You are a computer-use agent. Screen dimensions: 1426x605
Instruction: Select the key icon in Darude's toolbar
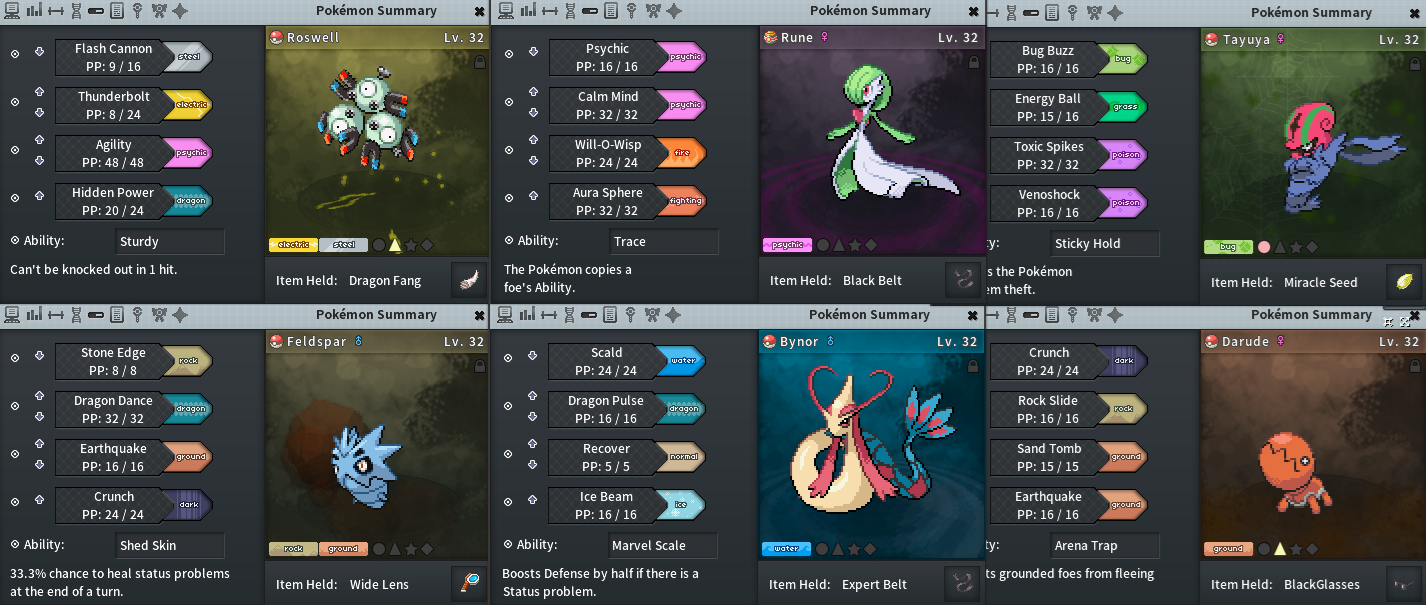pyautogui.click(x=1073, y=315)
